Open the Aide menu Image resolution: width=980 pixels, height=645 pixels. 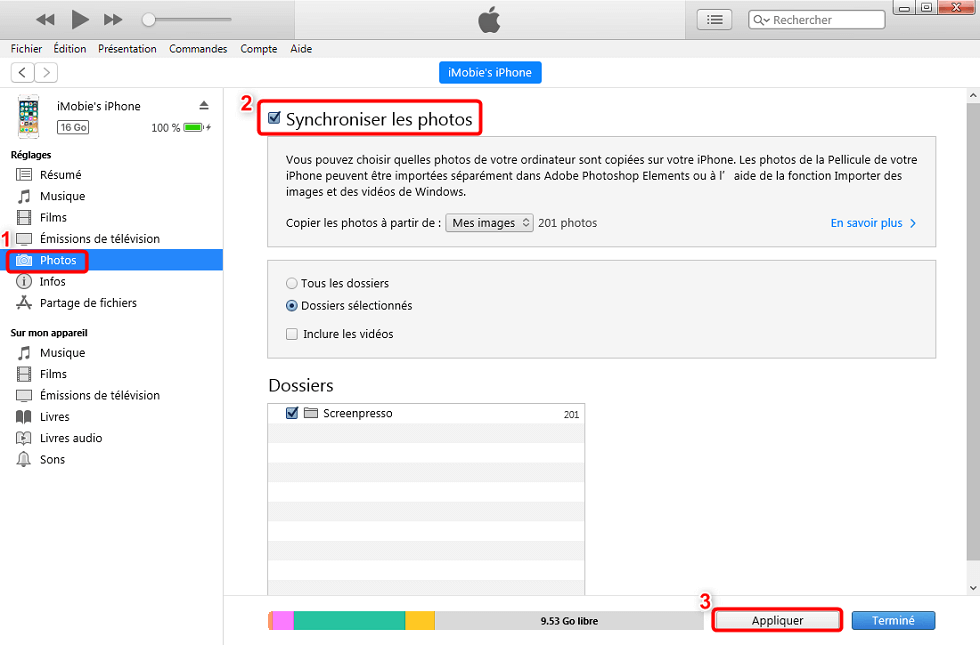coord(301,49)
